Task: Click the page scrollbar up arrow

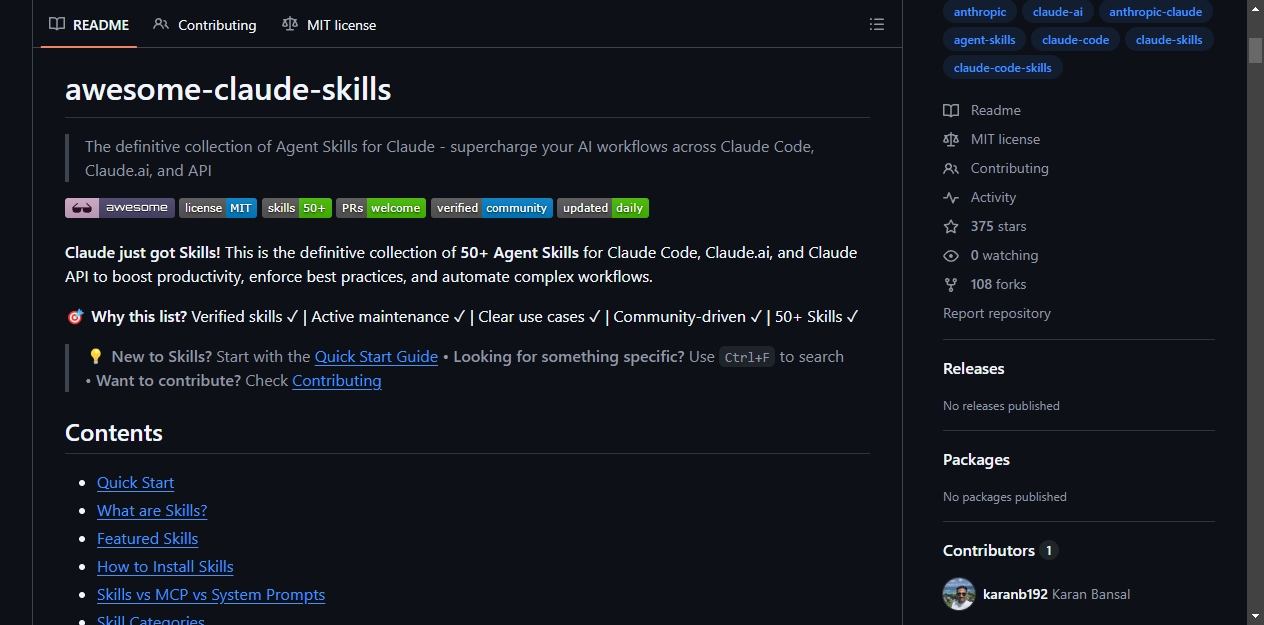Action: point(1255,10)
